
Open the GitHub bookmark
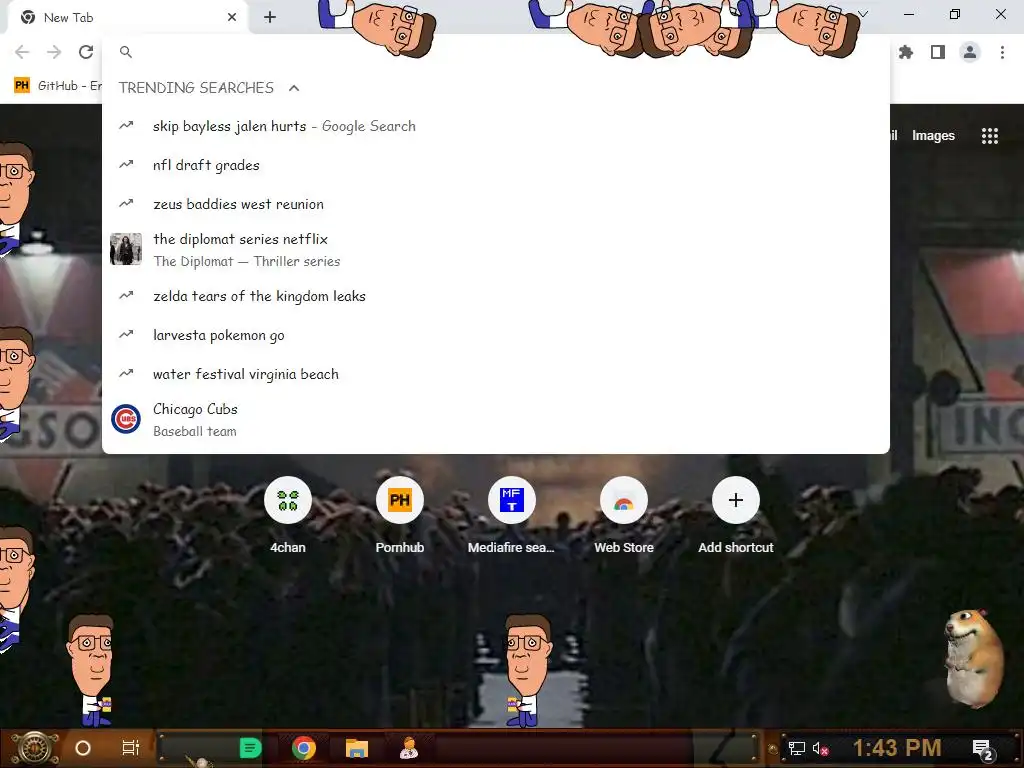click(58, 86)
